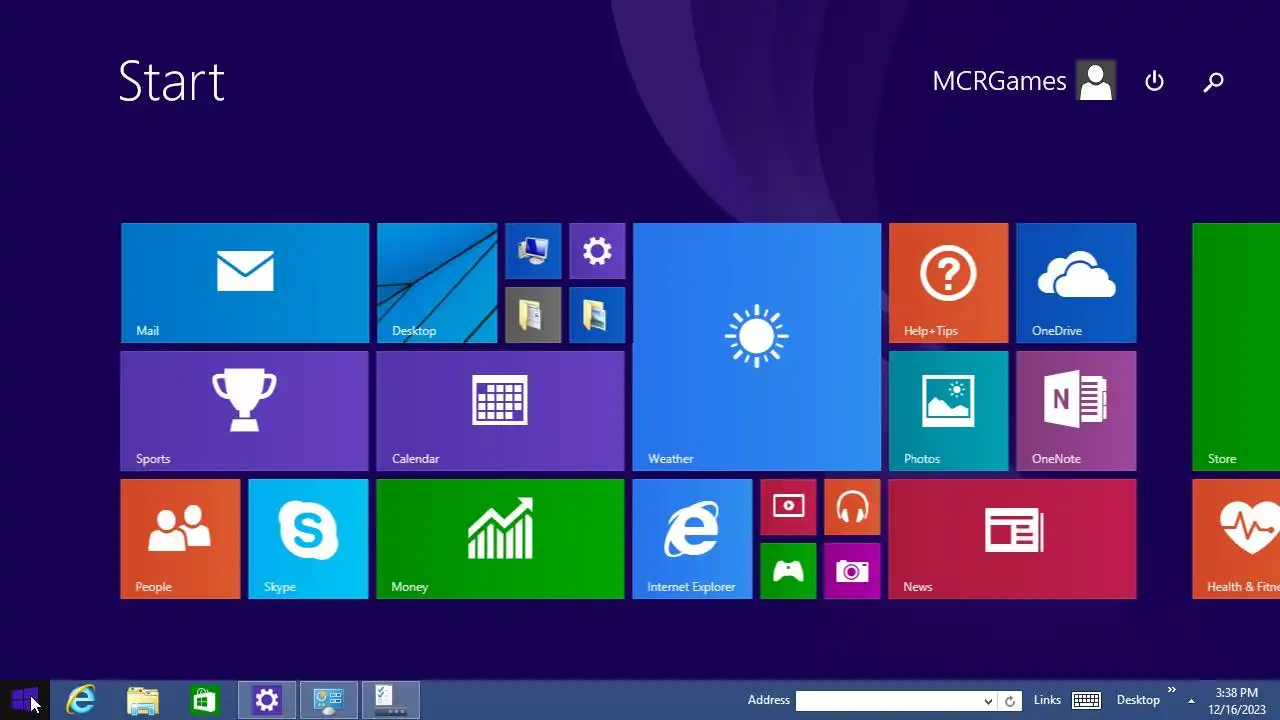Open the Camera tile
Screen dimensions: 1280x720
(x=853, y=571)
